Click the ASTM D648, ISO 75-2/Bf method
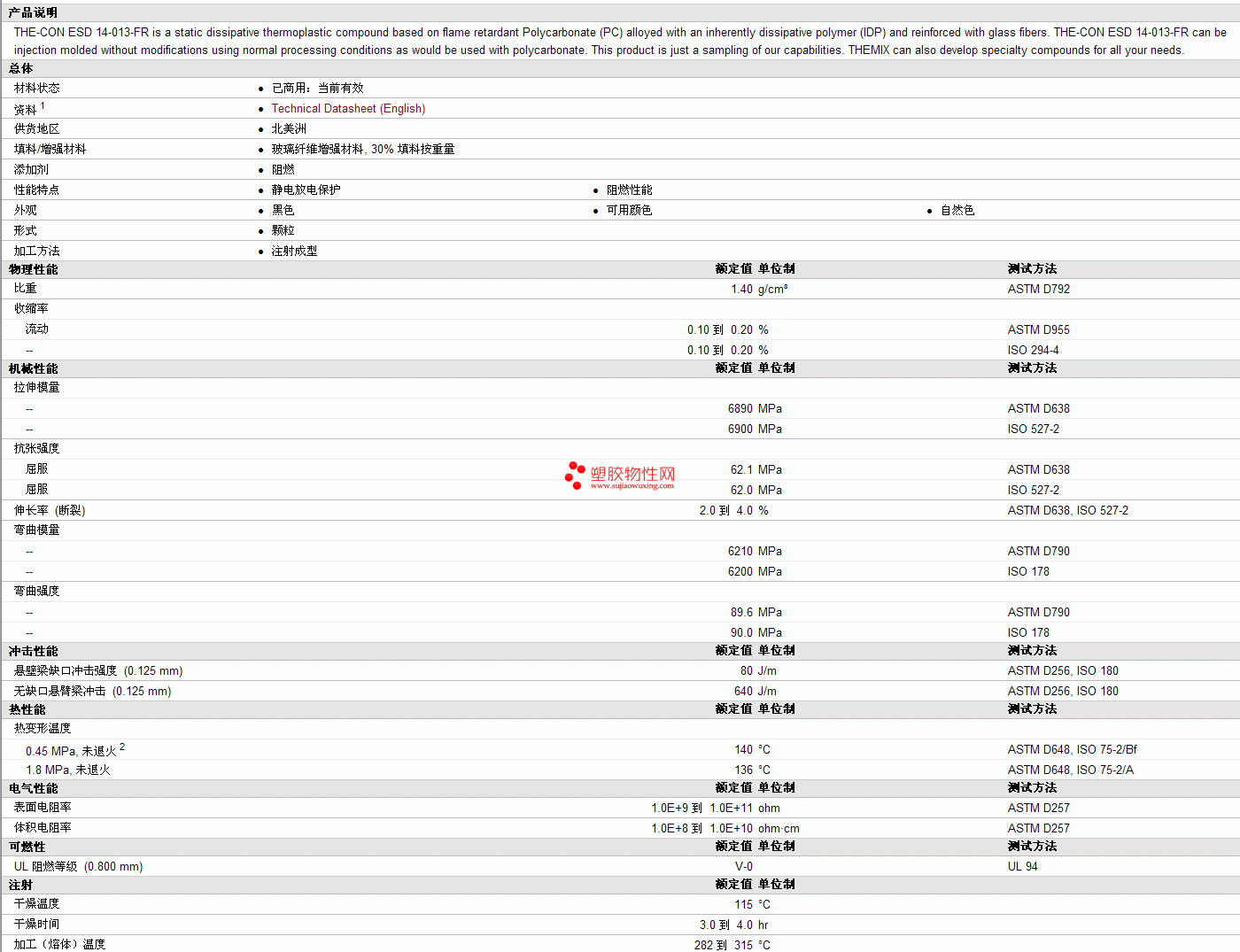 click(x=1073, y=749)
